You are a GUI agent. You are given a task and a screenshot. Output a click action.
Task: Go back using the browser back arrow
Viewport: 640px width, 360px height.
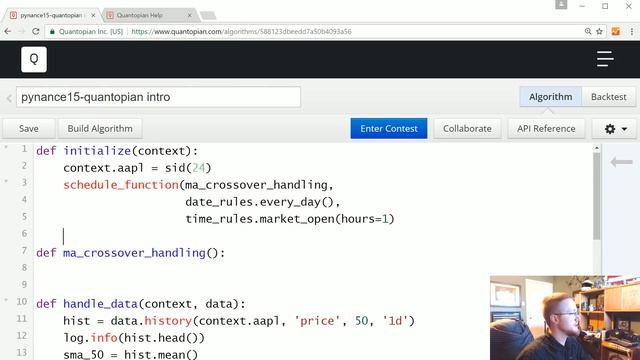7,31
